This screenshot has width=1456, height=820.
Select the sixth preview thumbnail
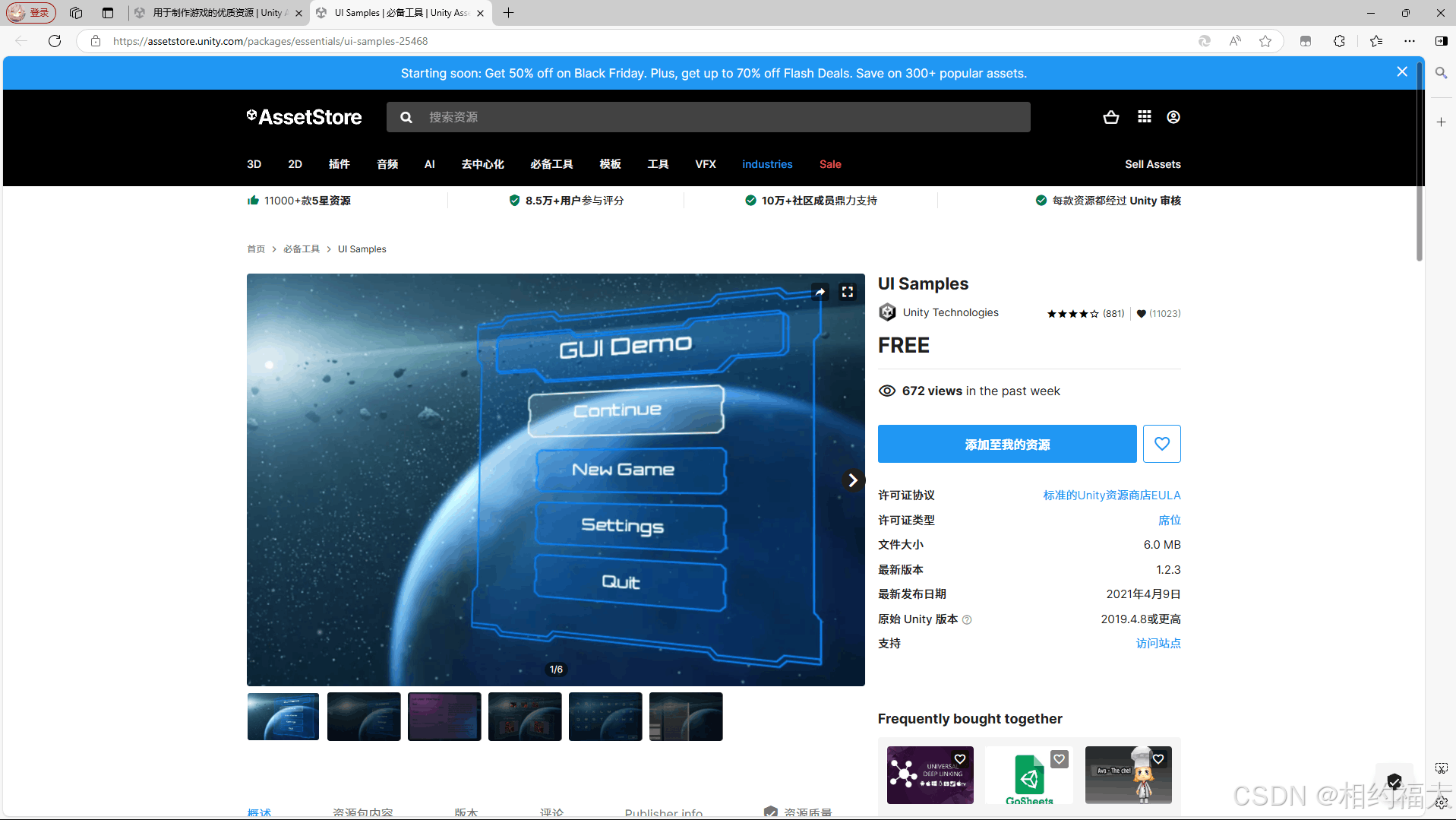[686, 716]
